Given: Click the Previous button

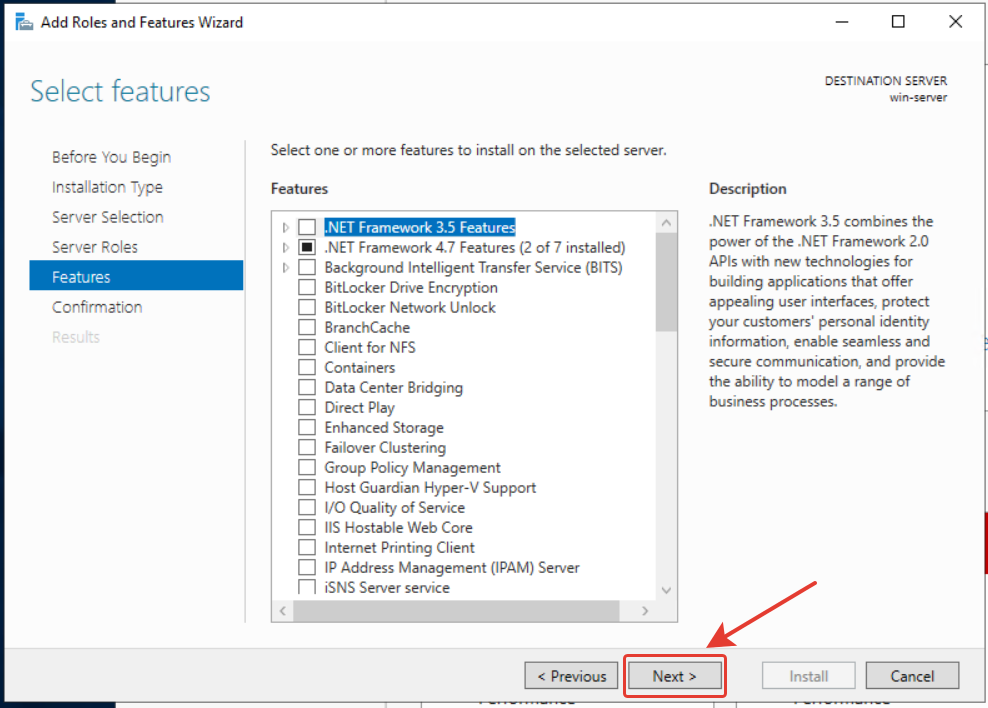Looking at the screenshot, I should 571,676.
